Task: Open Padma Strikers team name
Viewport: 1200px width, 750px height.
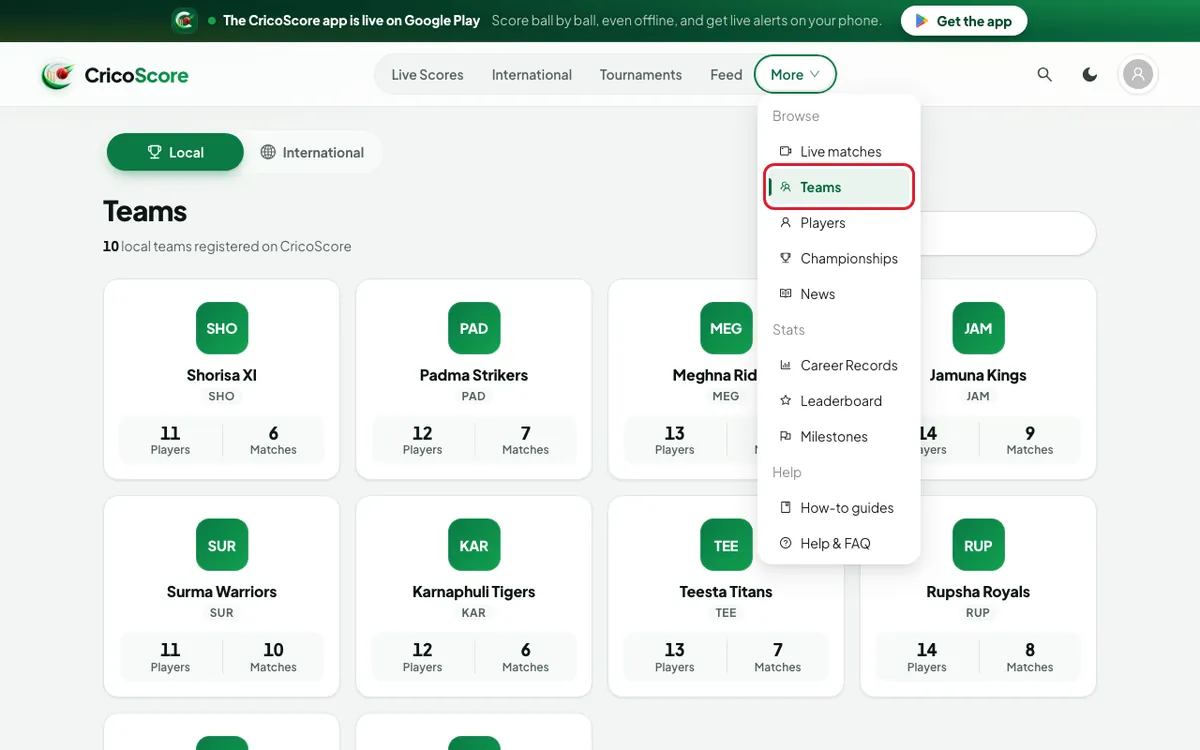Action: 474,375
